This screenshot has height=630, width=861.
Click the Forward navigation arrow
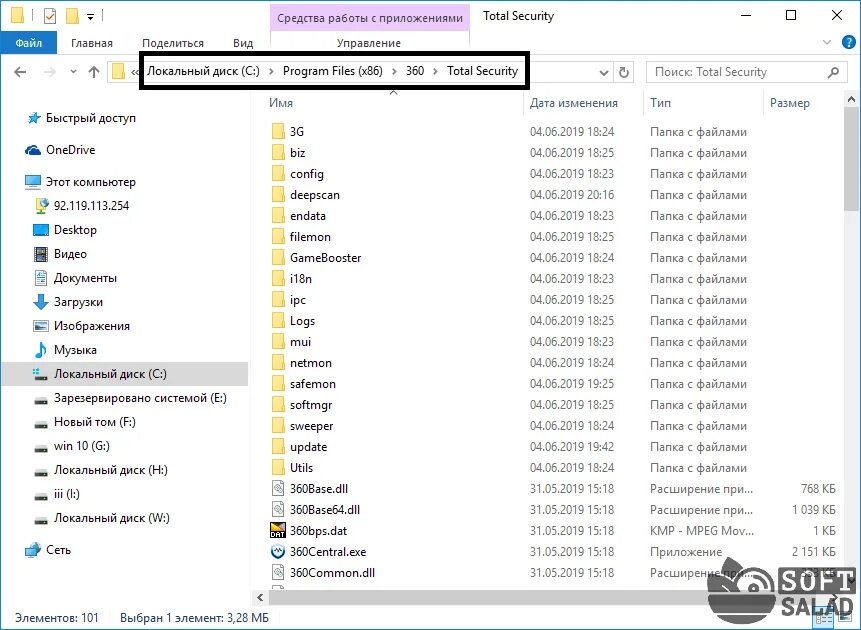tap(49, 72)
